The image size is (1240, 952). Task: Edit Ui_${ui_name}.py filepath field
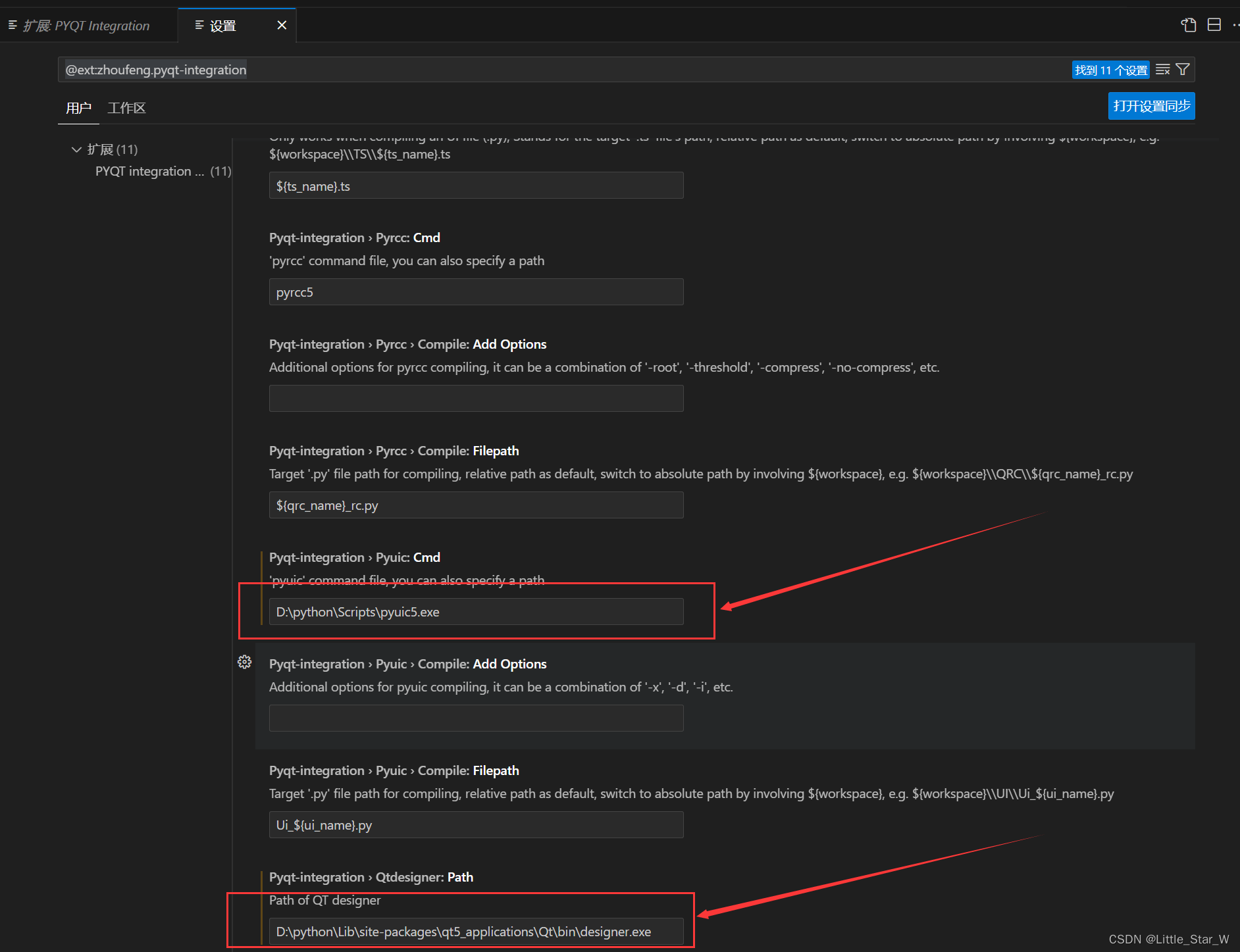(476, 825)
